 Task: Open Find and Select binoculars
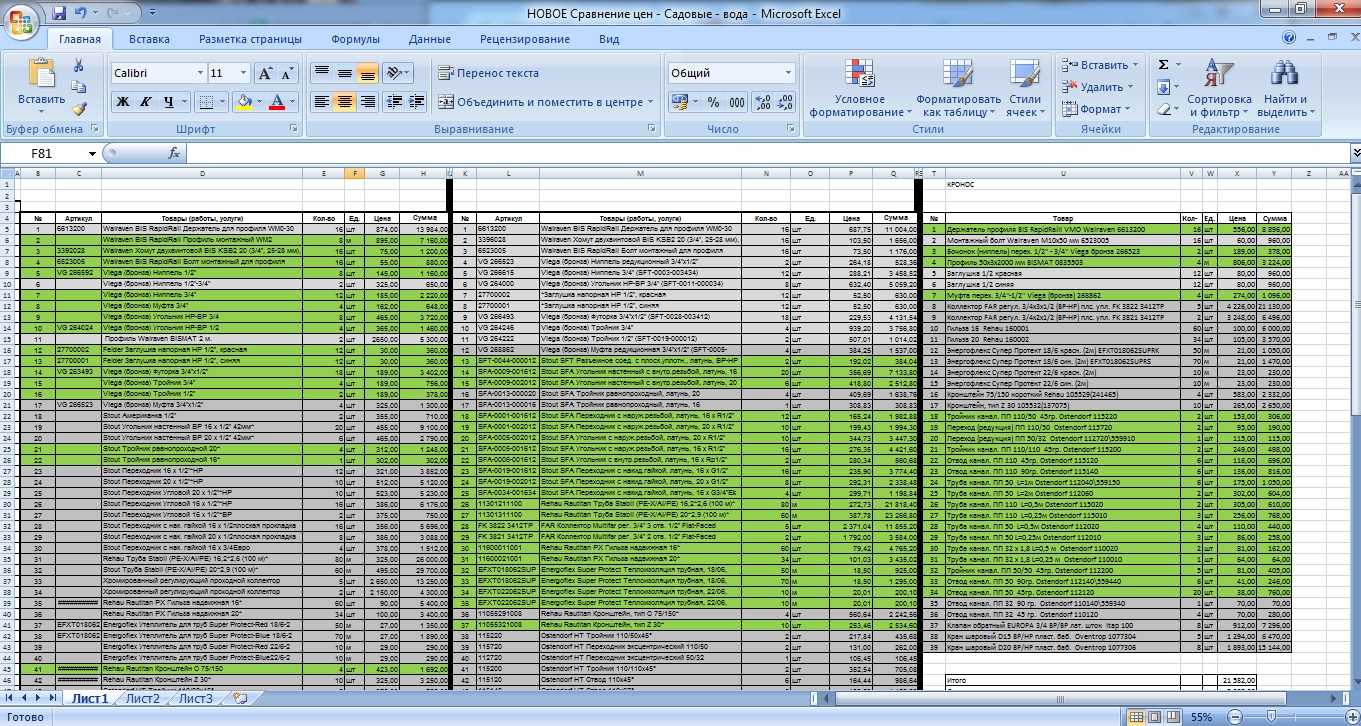click(1284, 88)
